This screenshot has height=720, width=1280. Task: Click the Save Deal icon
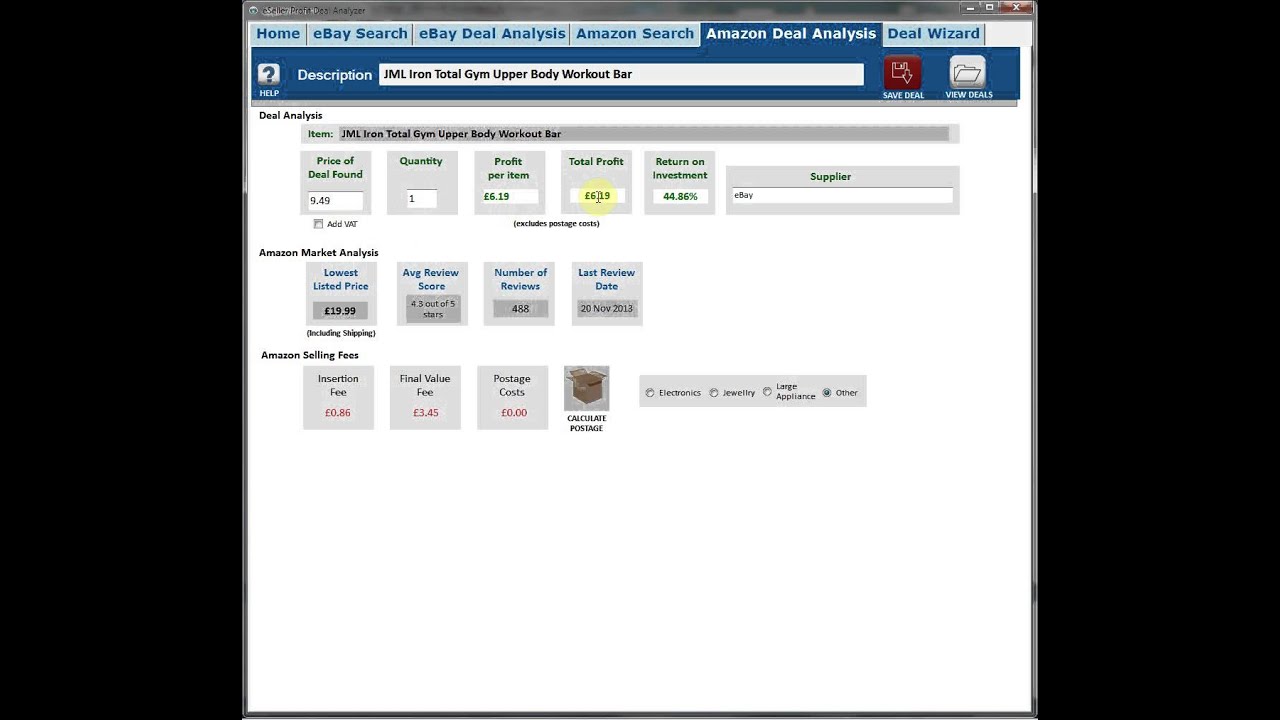coord(902,73)
